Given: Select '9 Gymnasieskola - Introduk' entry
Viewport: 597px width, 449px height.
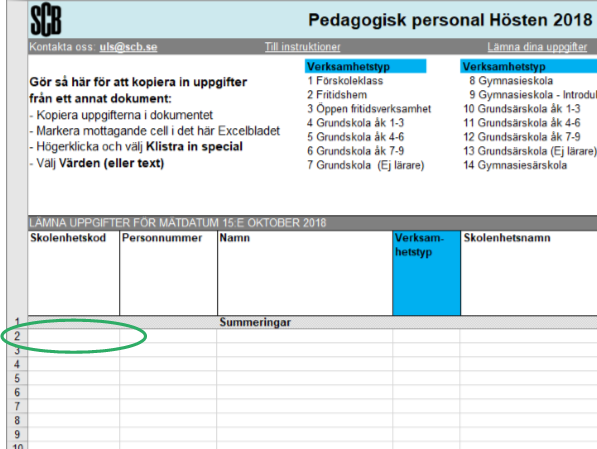Looking at the screenshot, I should pos(533,95).
